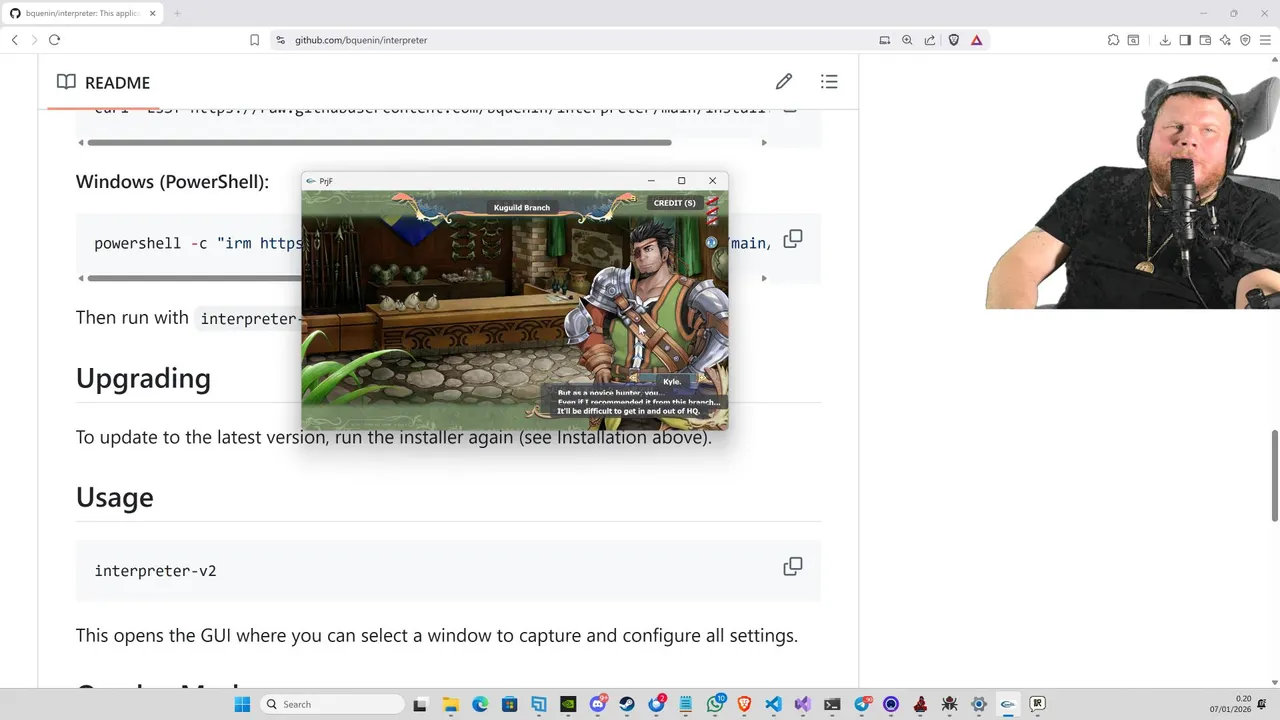Screen dimensions: 1280x720
Task: Click the share page icon in address bar
Action: click(x=930, y=40)
